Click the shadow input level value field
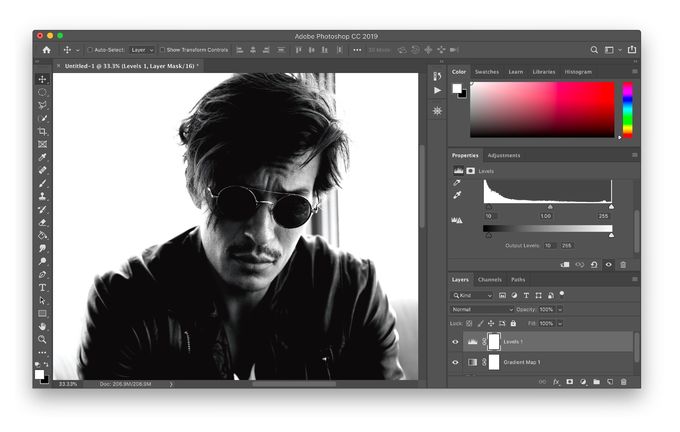This screenshot has width=680, height=432. point(489,216)
